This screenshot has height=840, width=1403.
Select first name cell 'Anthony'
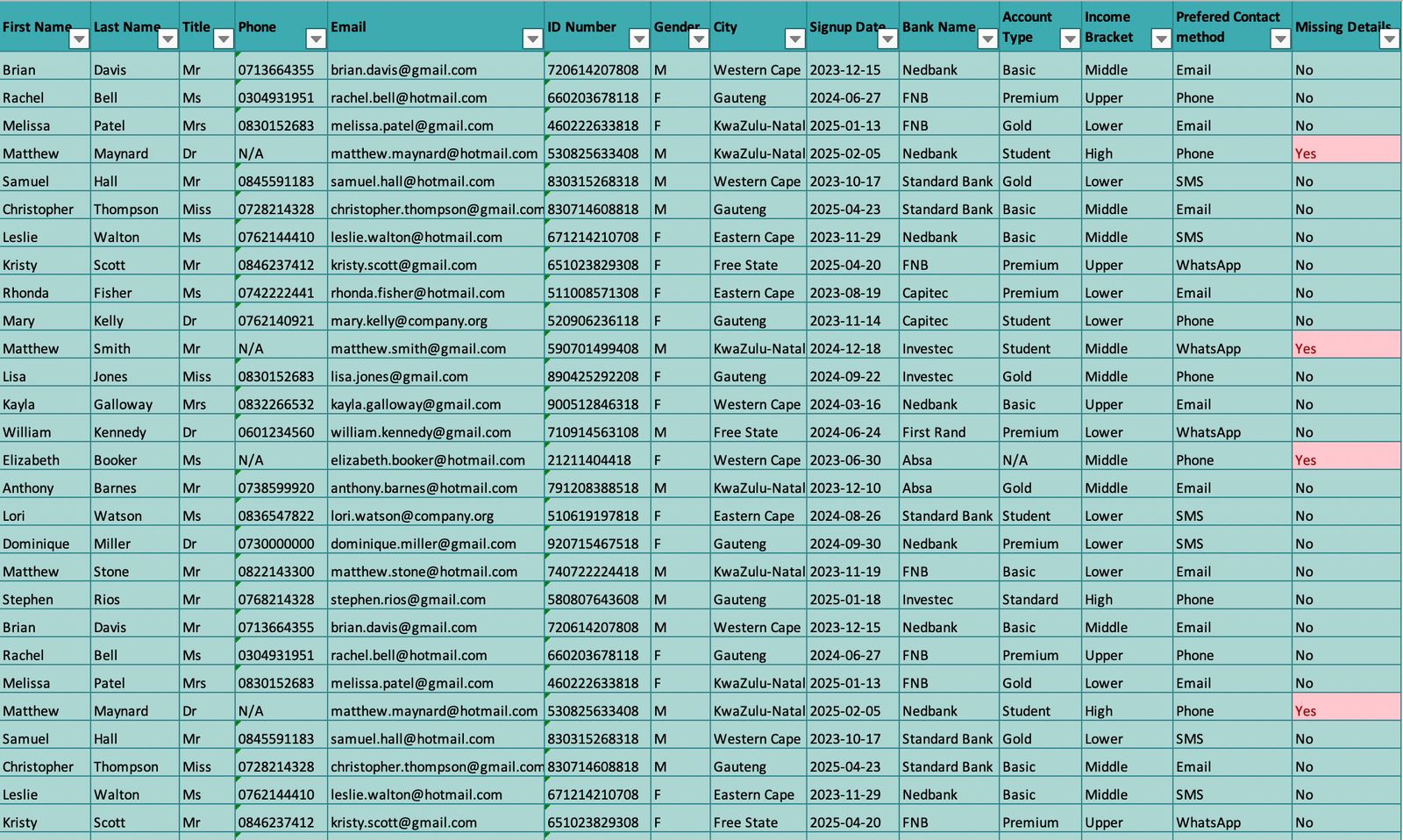click(x=45, y=488)
